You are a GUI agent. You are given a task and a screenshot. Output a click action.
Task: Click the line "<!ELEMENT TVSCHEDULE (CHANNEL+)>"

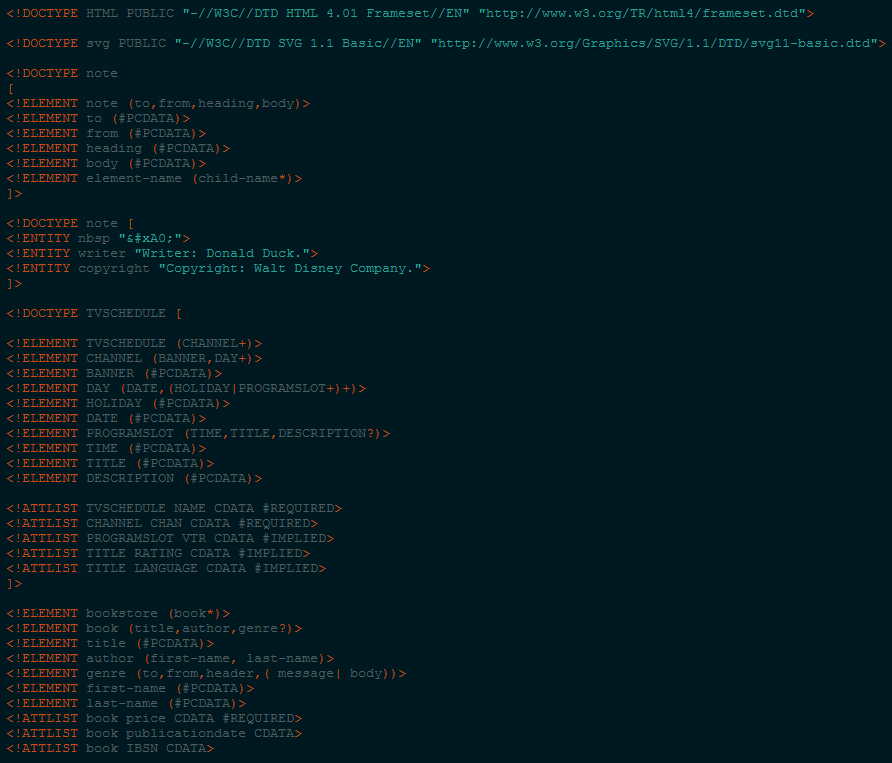pyautogui.click(x=134, y=344)
